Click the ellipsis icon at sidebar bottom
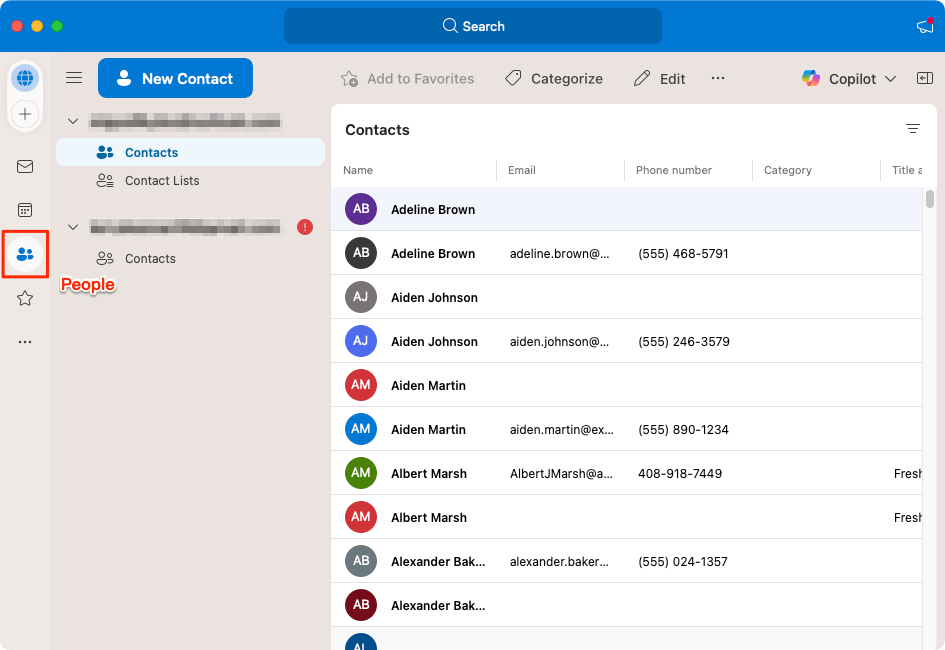 pos(25,341)
